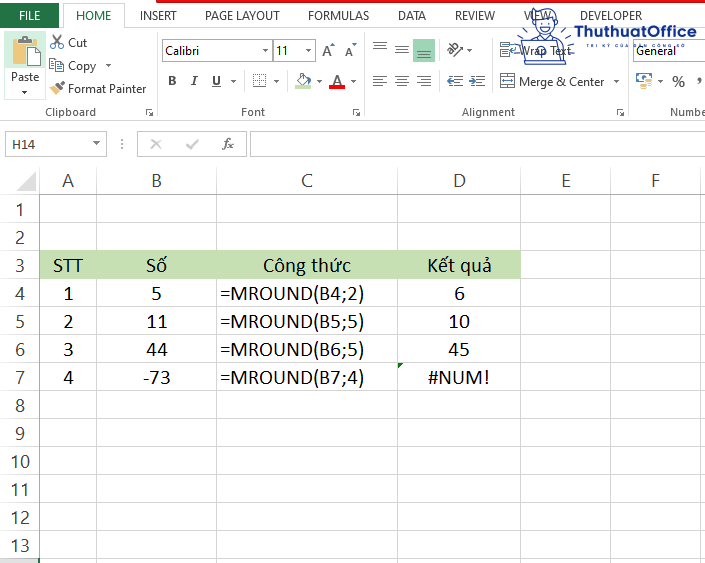Screen dimensions: 705x563
Task: Expand Borders dropdown arrow
Action: tap(277, 81)
